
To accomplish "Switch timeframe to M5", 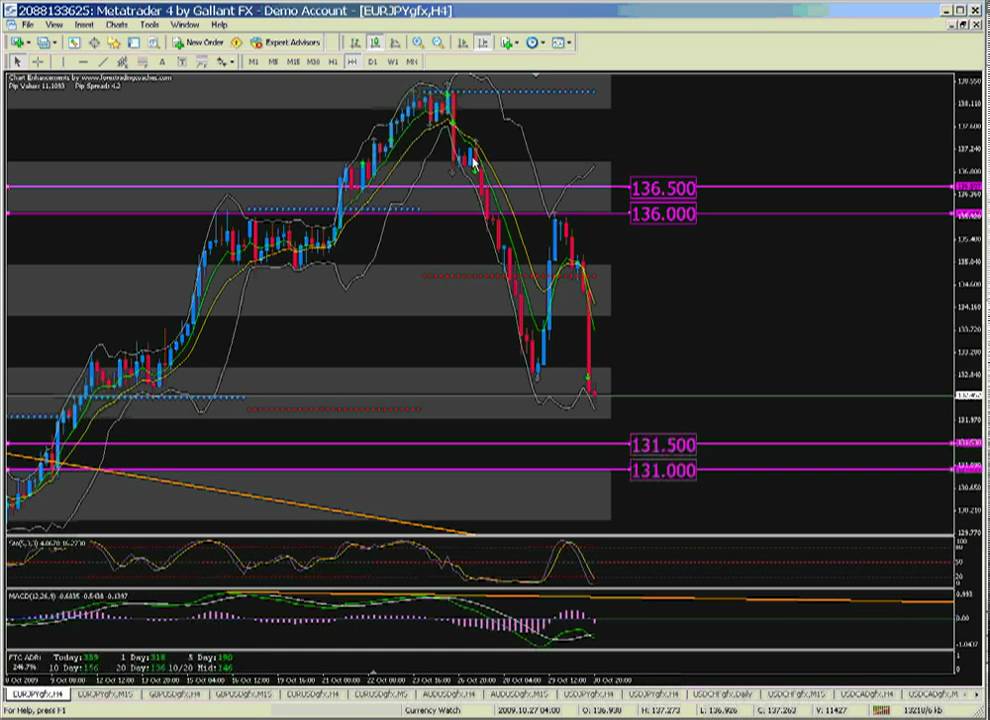I will (x=273, y=61).
